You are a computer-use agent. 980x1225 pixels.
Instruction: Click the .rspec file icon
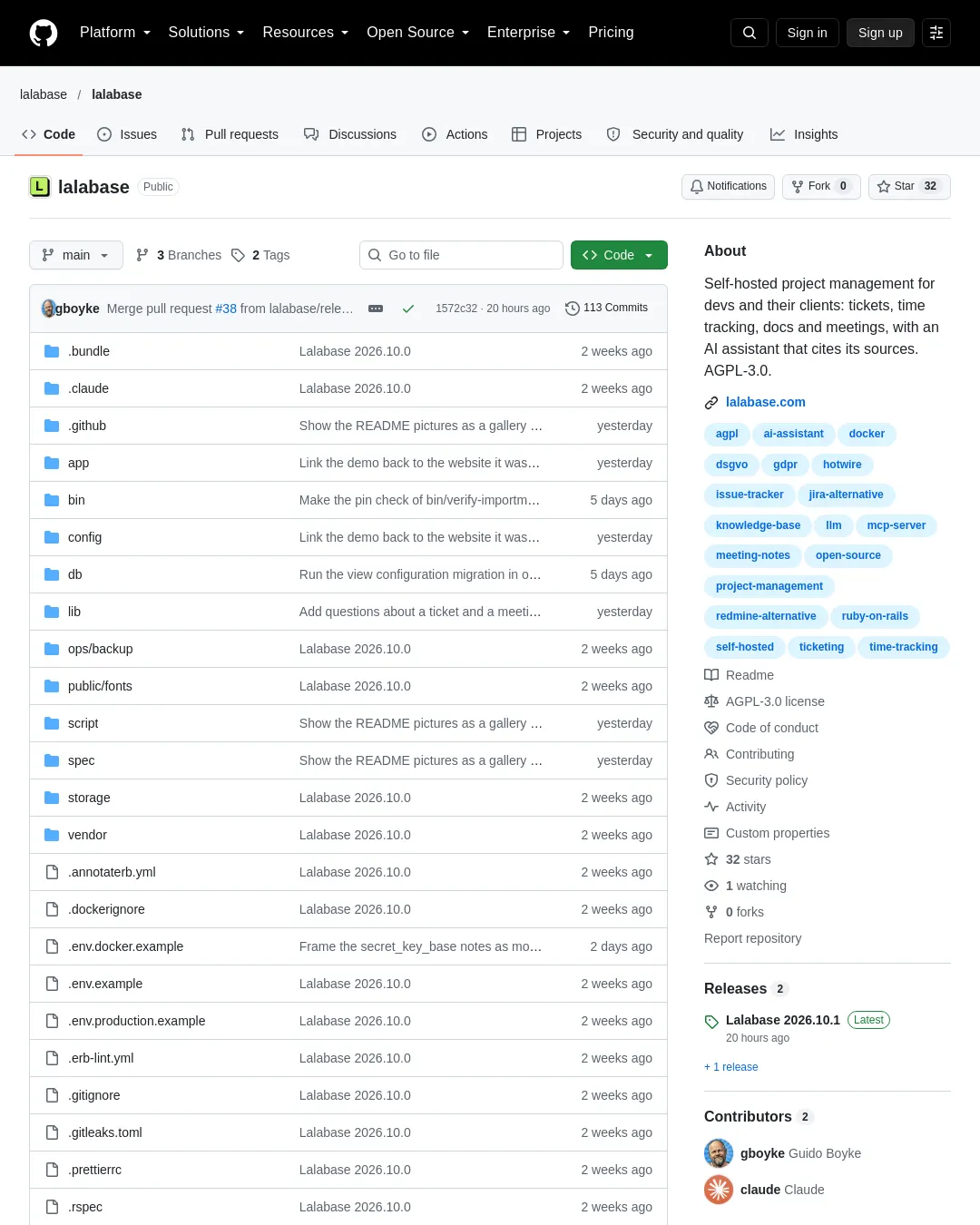tap(52, 1207)
